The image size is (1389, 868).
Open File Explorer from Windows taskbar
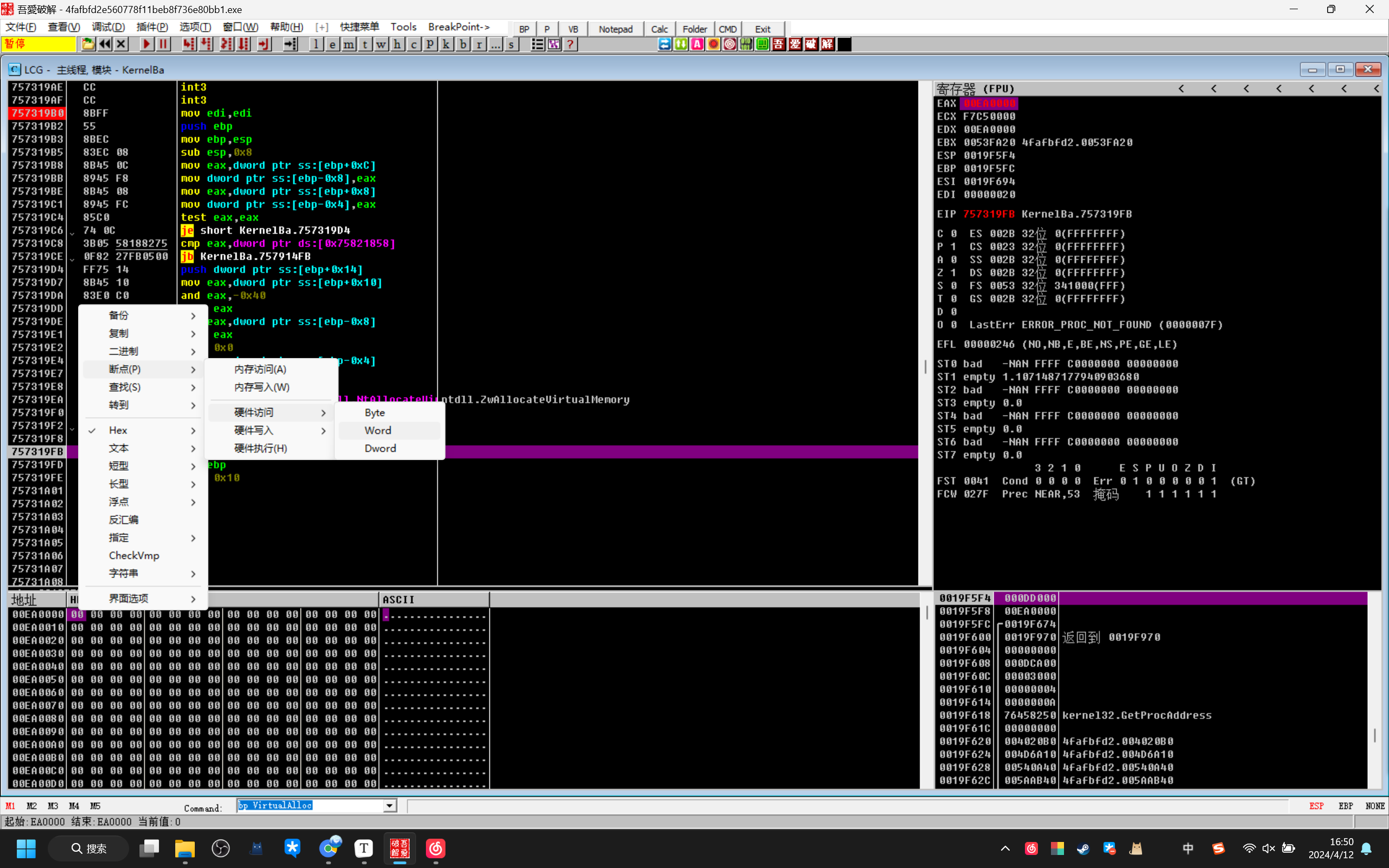tap(185, 848)
